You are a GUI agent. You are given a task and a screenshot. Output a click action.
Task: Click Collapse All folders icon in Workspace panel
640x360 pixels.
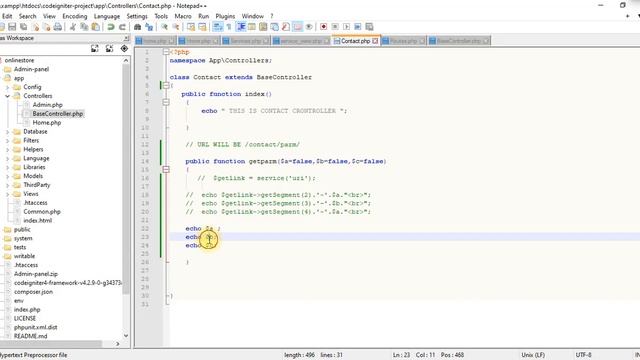tap(109, 49)
